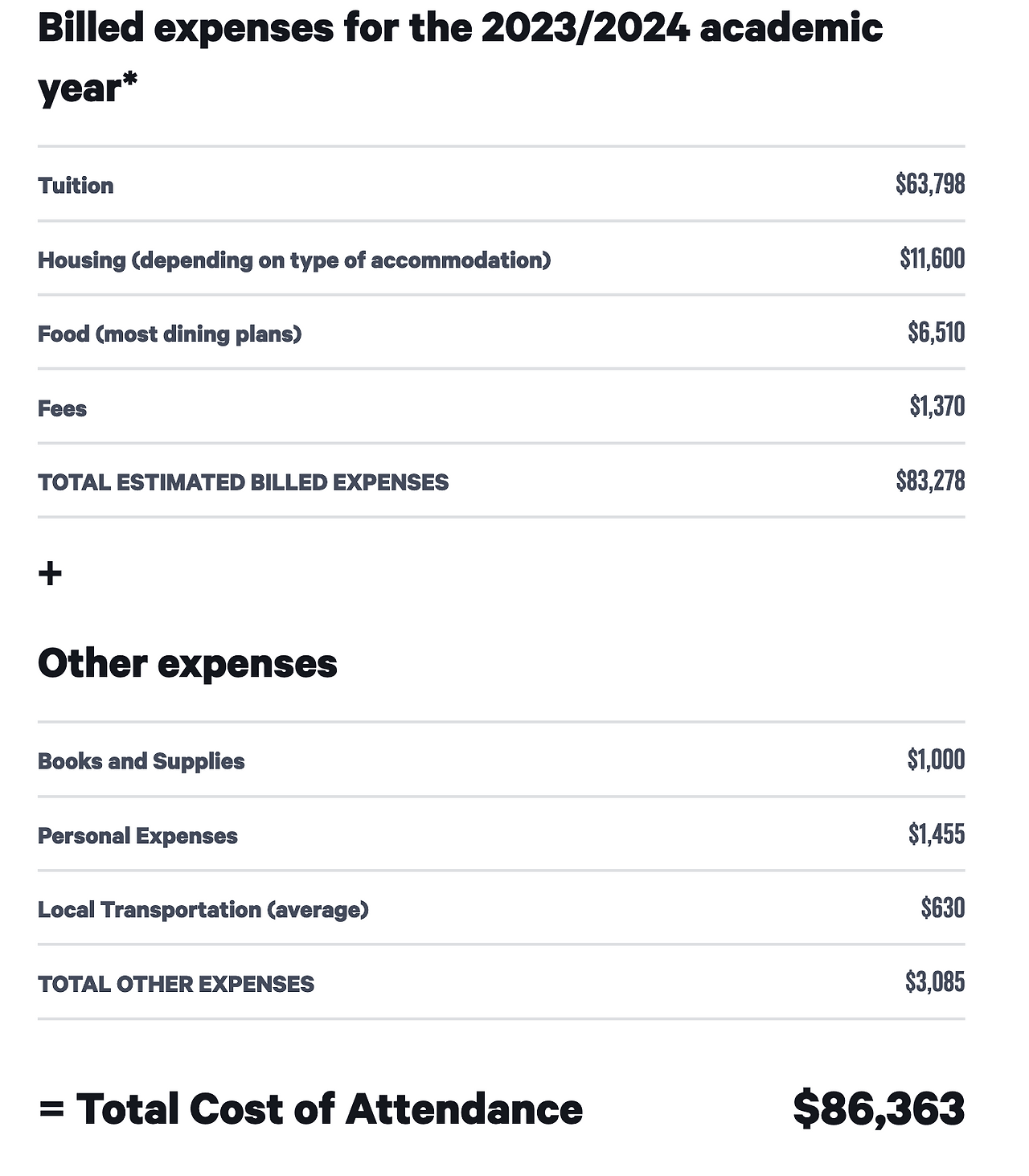
Task: Click the $1,370 fees amount
Action: tap(937, 407)
